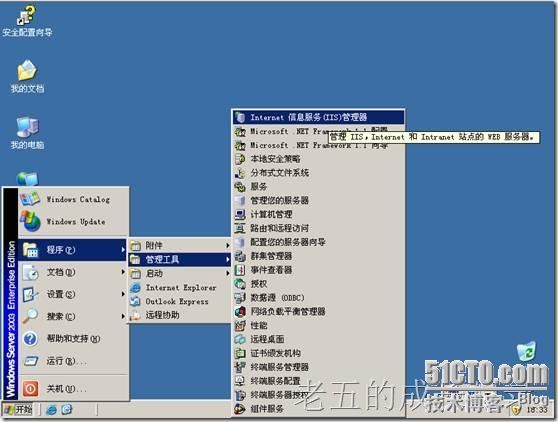Open 计算机管理 entry
Viewport: 558px width, 422px height.
(318, 214)
